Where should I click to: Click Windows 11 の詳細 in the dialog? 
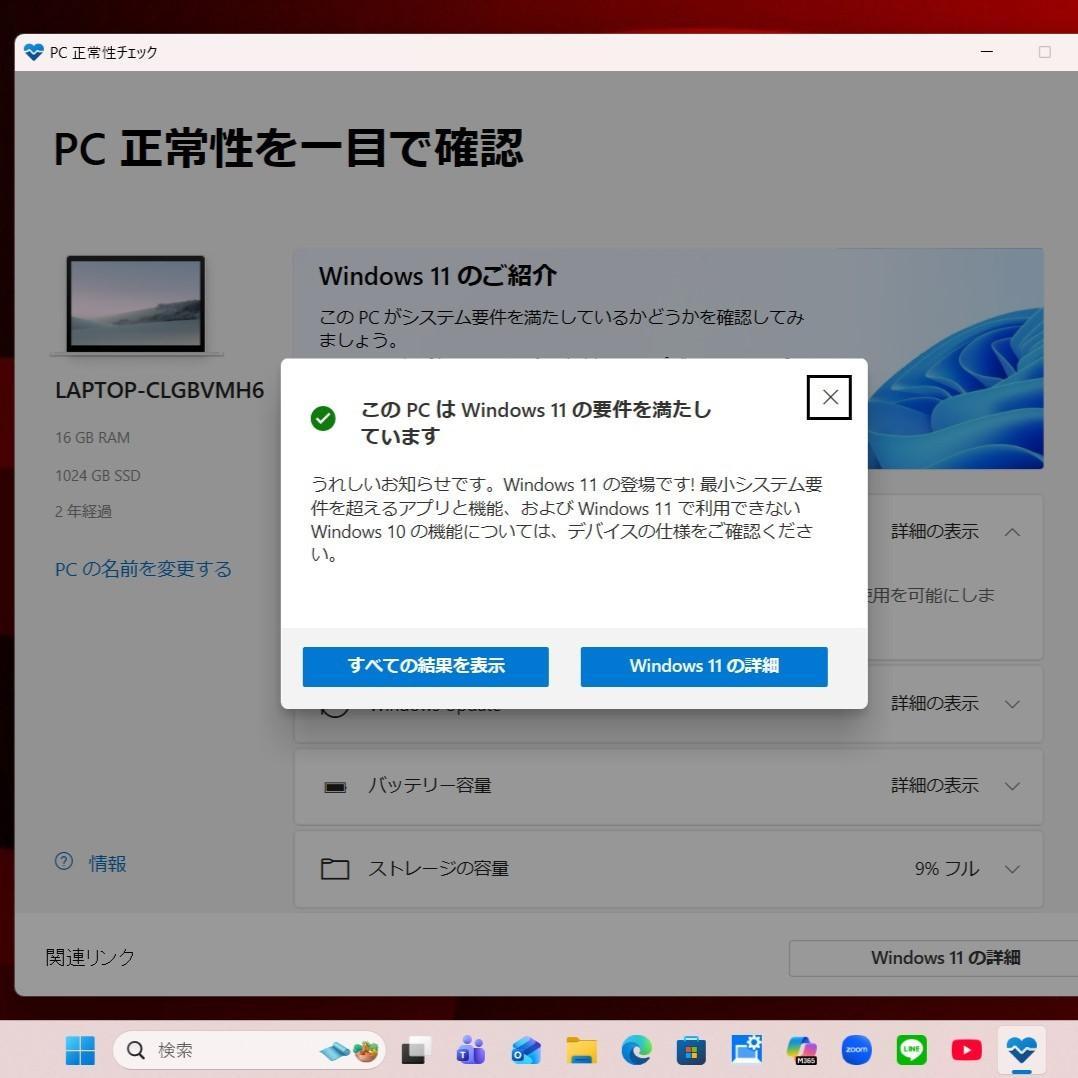click(x=703, y=666)
